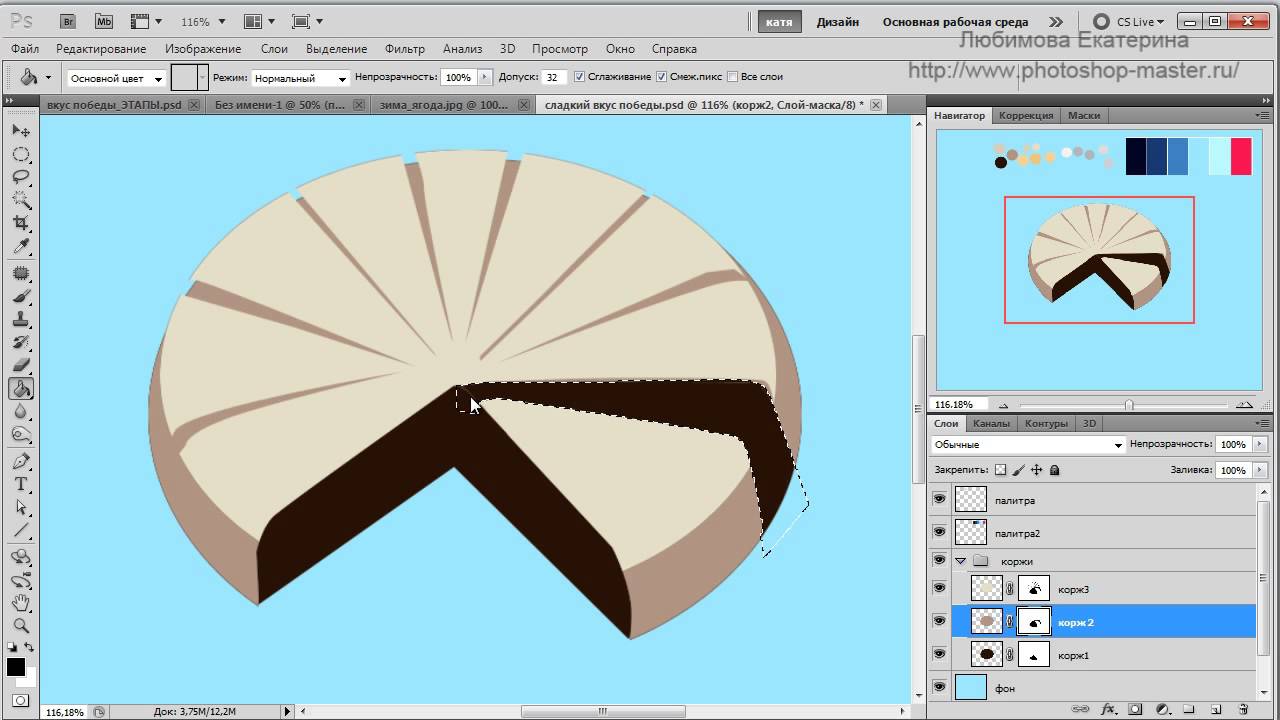Screen dimensions: 1280x720
Task: Select the Magic Wand tool
Action: click(21, 200)
